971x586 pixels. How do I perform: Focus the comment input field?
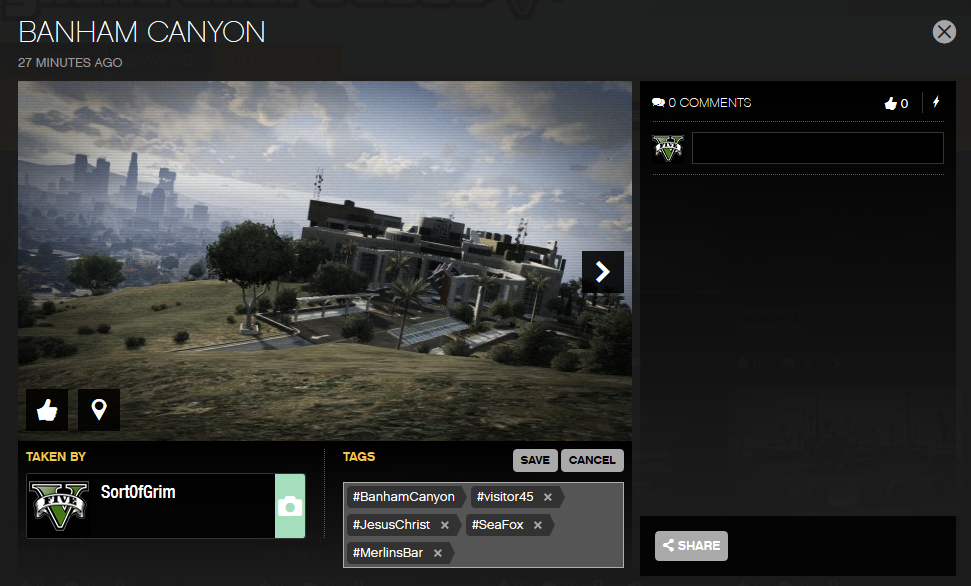click(817, 148)
